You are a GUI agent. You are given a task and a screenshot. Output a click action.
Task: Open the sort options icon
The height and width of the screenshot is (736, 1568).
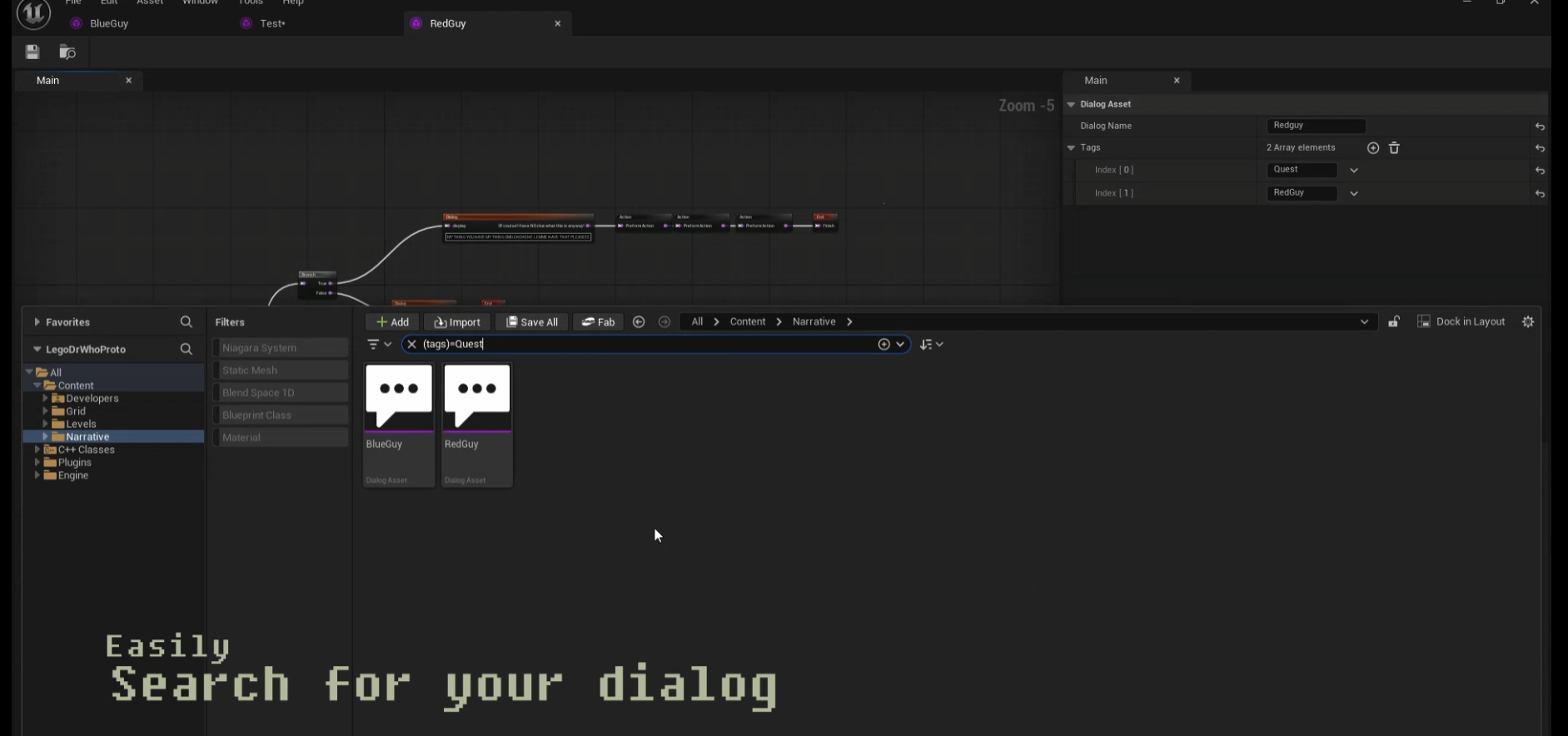pos(931,344)
